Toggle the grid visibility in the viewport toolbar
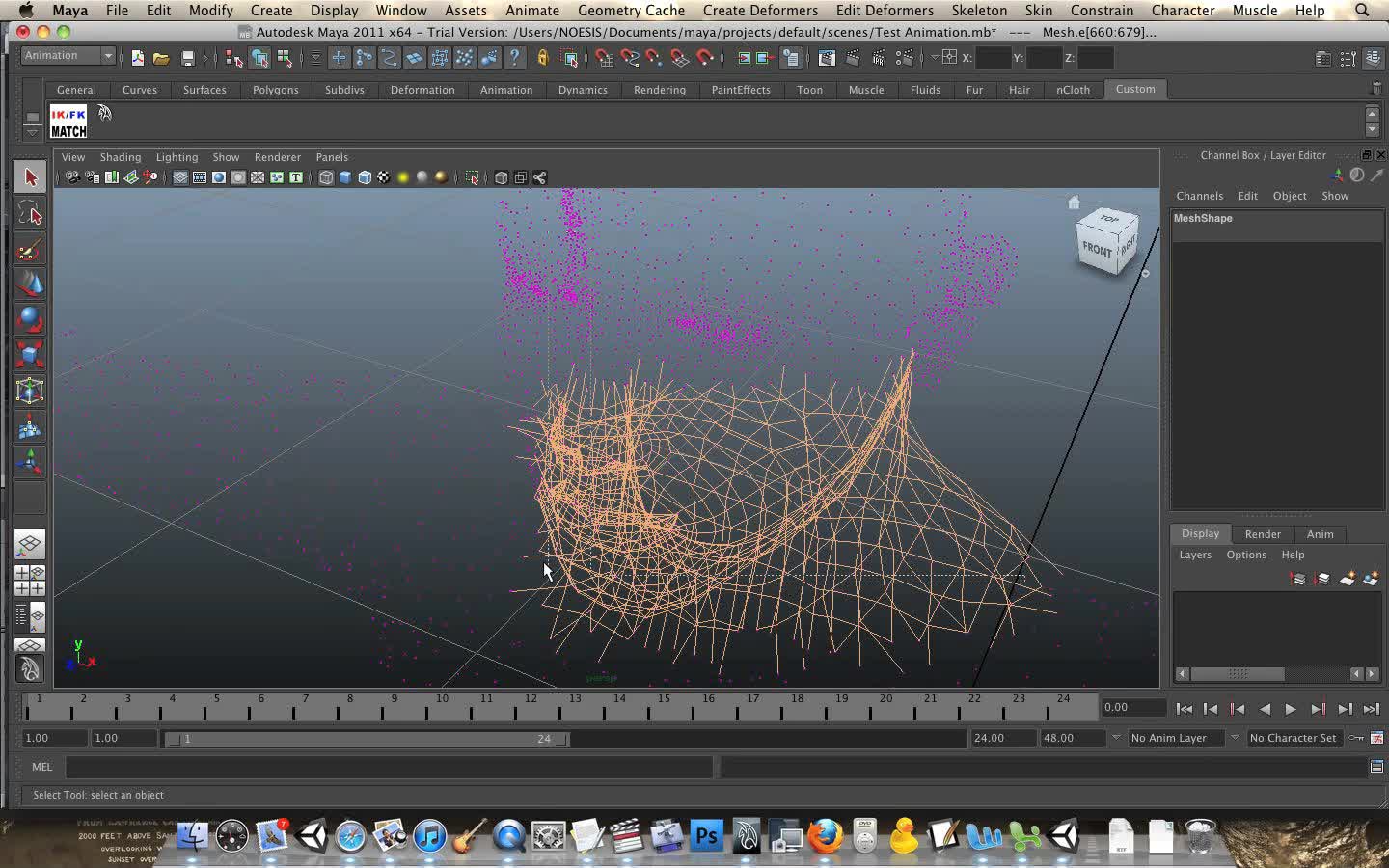This screenshot has width=1389, height=868. tap(178, 177)
